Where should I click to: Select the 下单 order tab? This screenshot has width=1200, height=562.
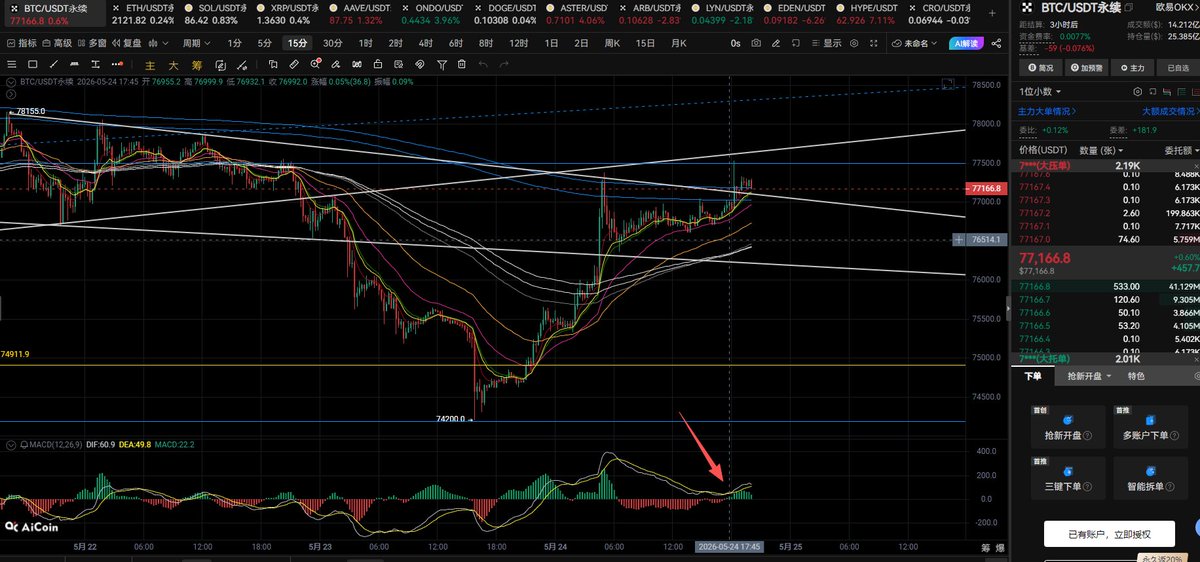pyautogui.click(x=1033, y=376)
